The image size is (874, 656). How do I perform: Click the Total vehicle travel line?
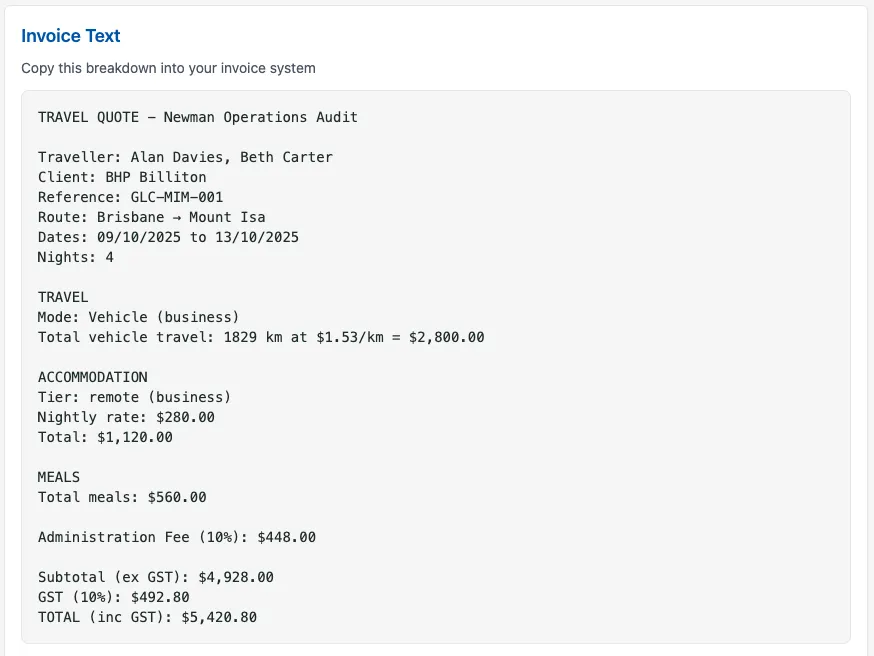pos(261,337)
